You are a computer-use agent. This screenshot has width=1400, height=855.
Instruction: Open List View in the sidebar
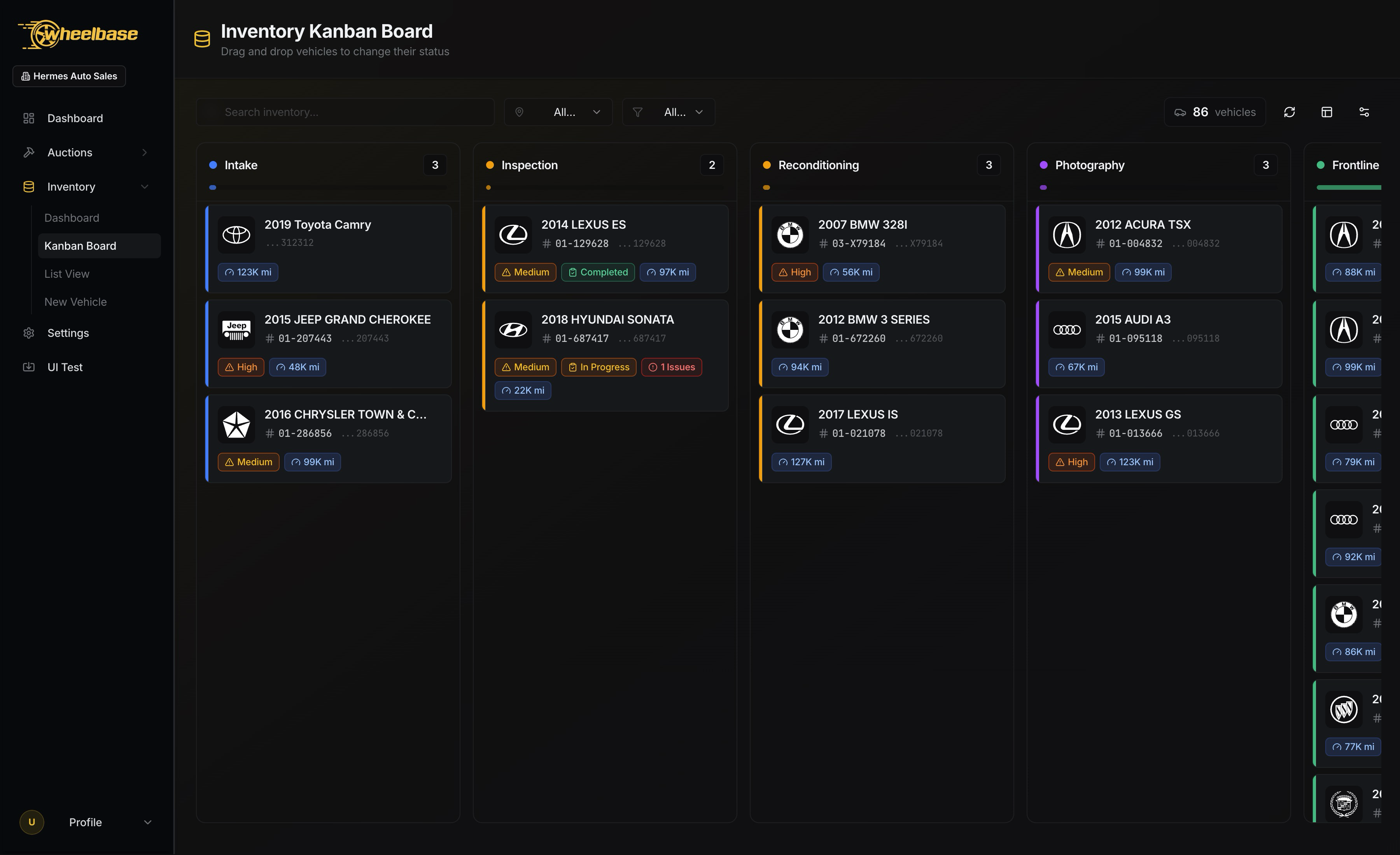pos(67,274)
